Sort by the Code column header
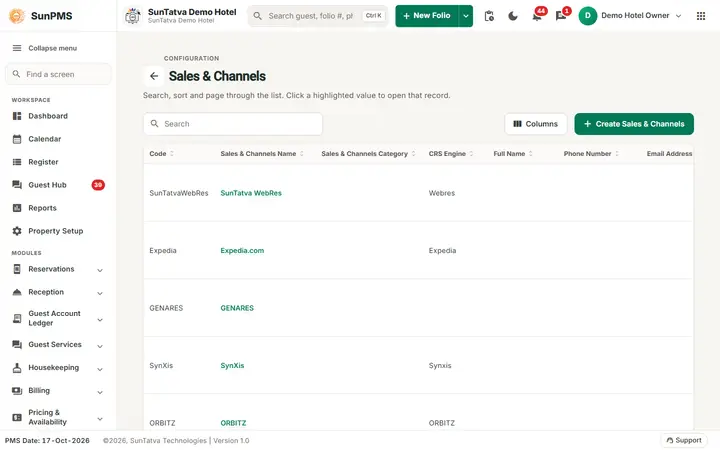720x450 pixels. click(x=161, y=154)
